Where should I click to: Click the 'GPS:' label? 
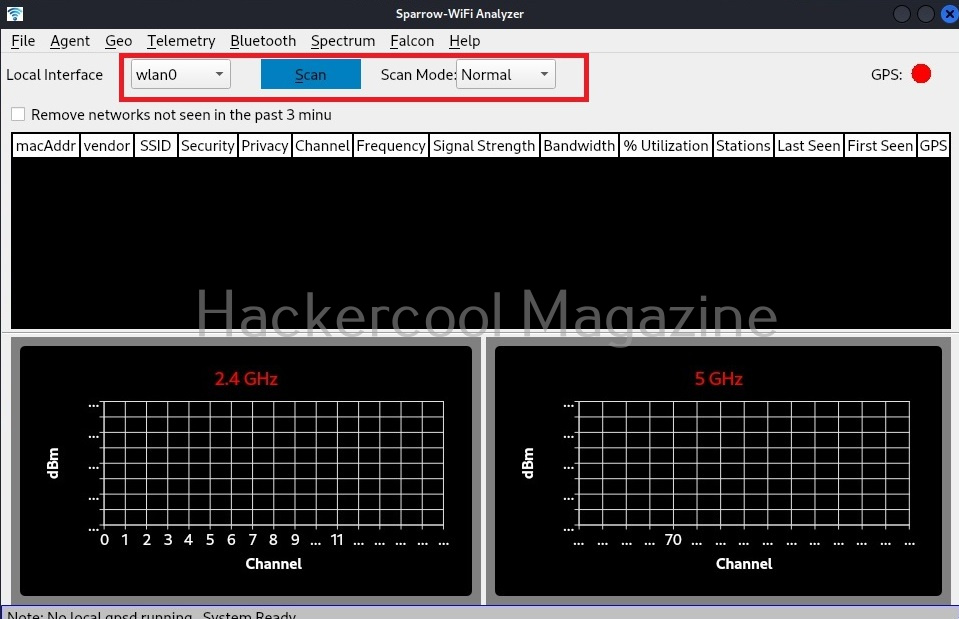pyautogui.click(x=886, y=75)
